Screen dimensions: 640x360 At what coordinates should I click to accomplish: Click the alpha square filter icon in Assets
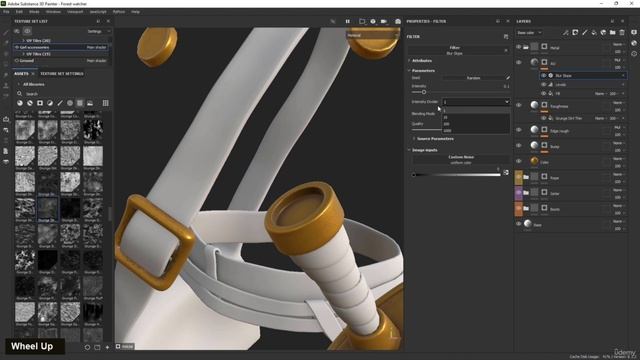point(40,103)
